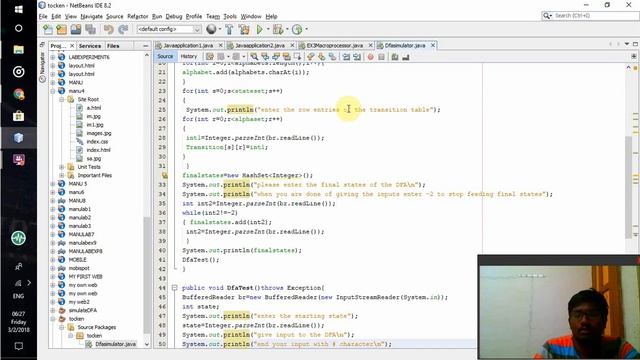Click the Last Edit icon in editor toolbar
This screenshot has width=640, height=360.
(210, 57)
